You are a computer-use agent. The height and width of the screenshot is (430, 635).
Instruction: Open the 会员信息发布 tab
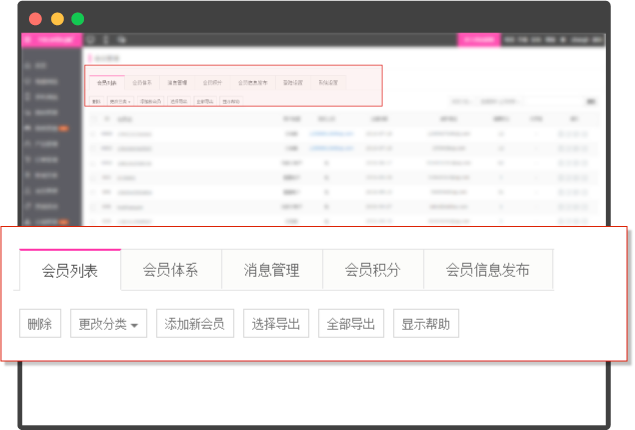pos(488,270)
